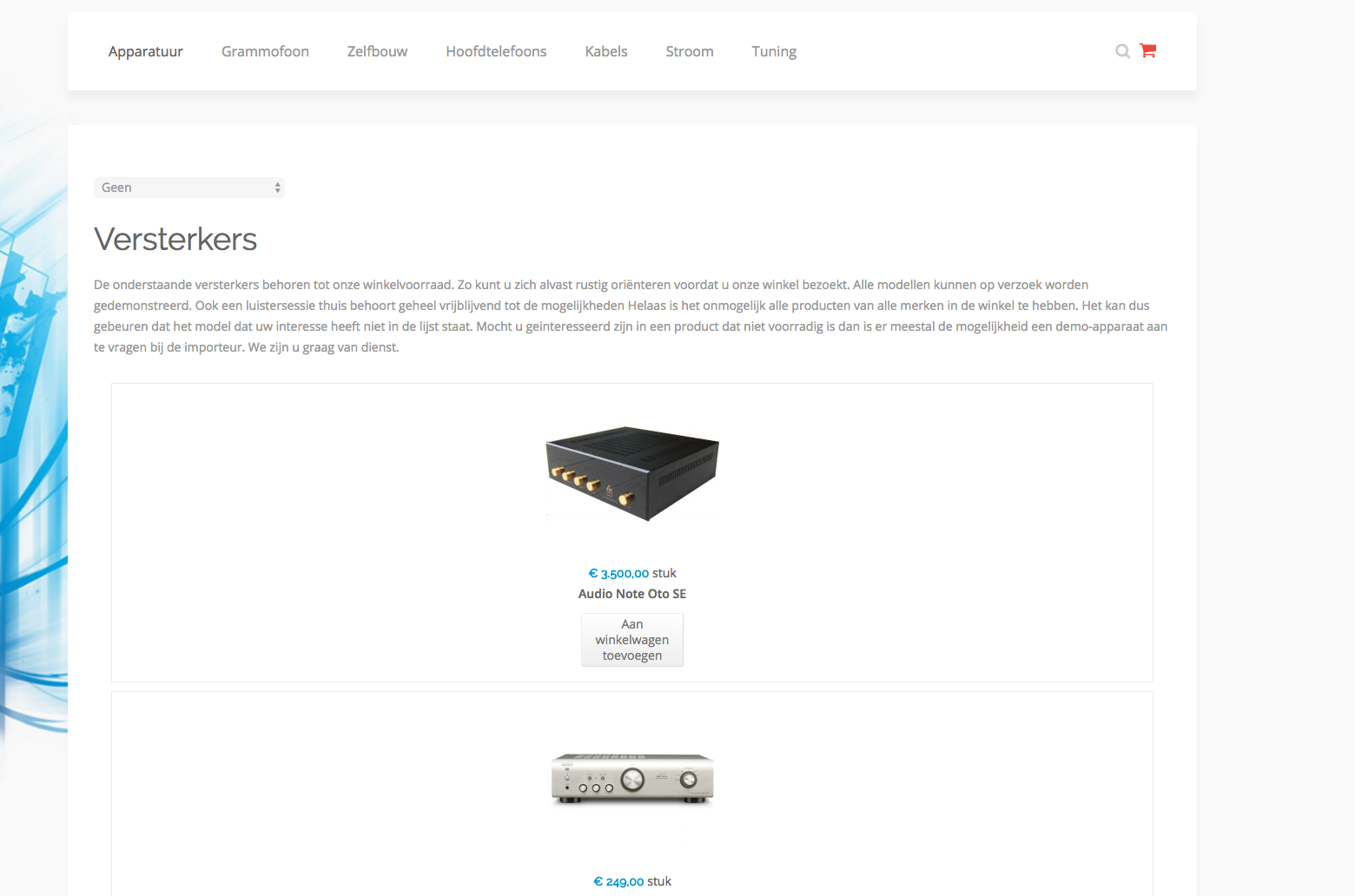Click the € 249,00 price

pyautogui.click(x=618, y=881)
